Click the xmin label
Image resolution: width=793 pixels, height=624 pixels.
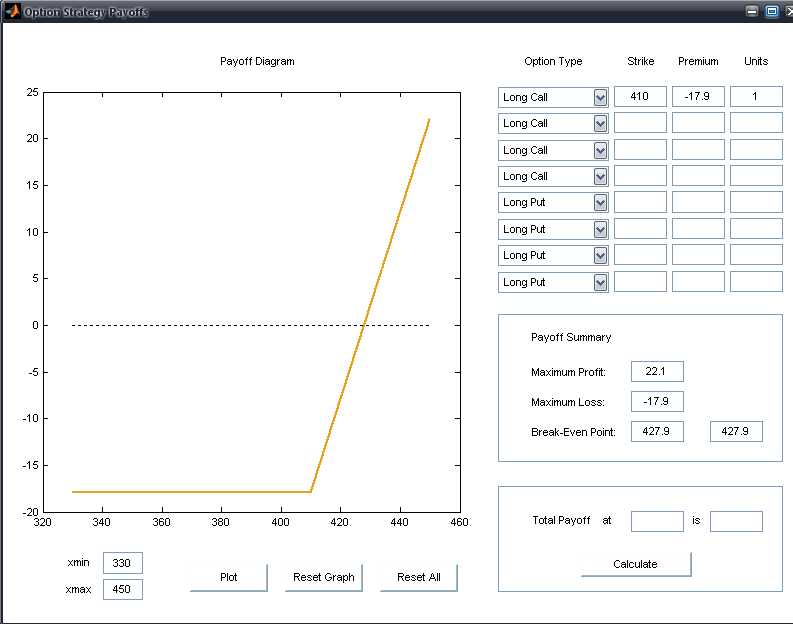coord(78,563)
